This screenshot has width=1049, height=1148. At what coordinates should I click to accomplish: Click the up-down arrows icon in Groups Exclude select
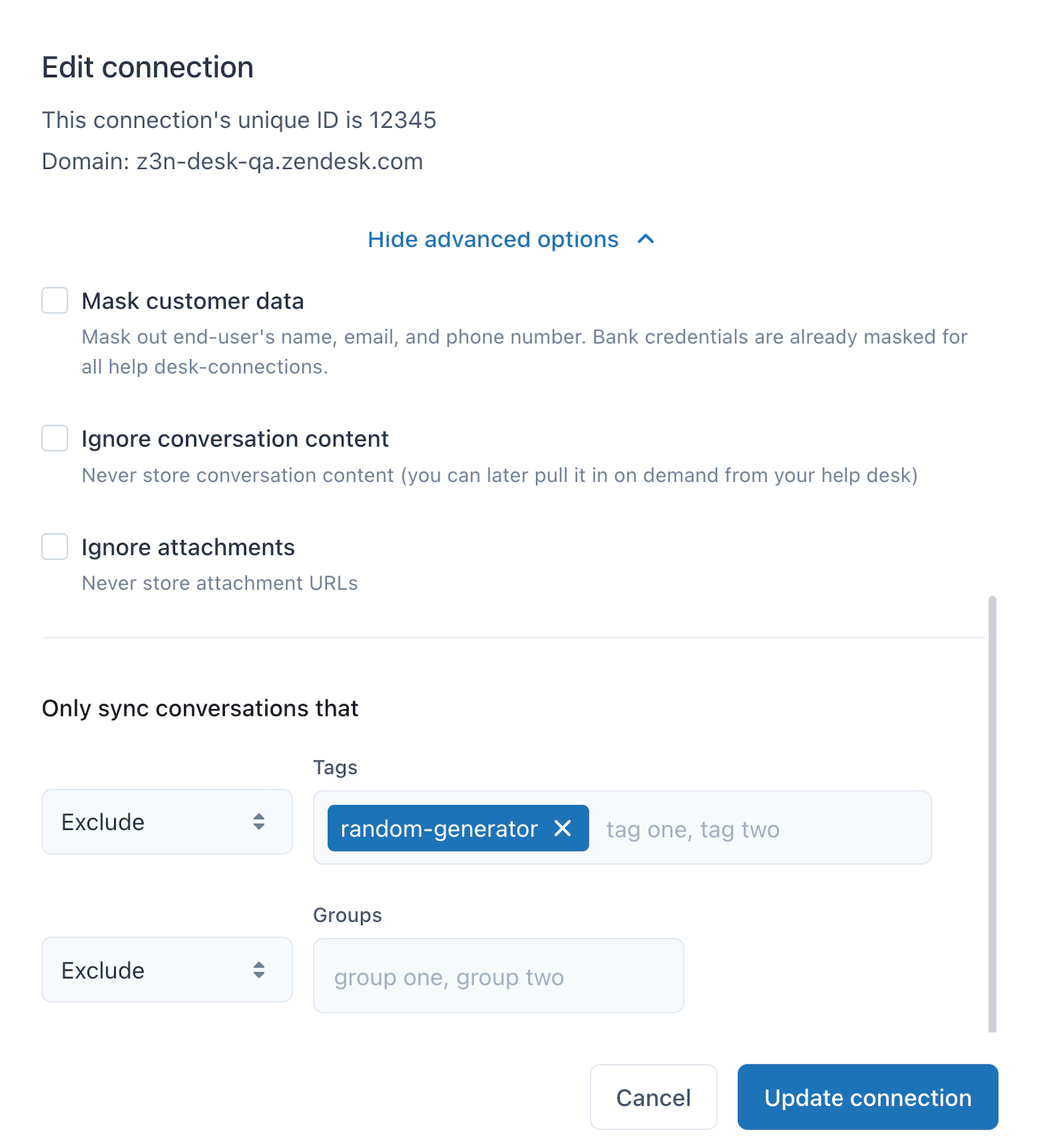(258, 970)
